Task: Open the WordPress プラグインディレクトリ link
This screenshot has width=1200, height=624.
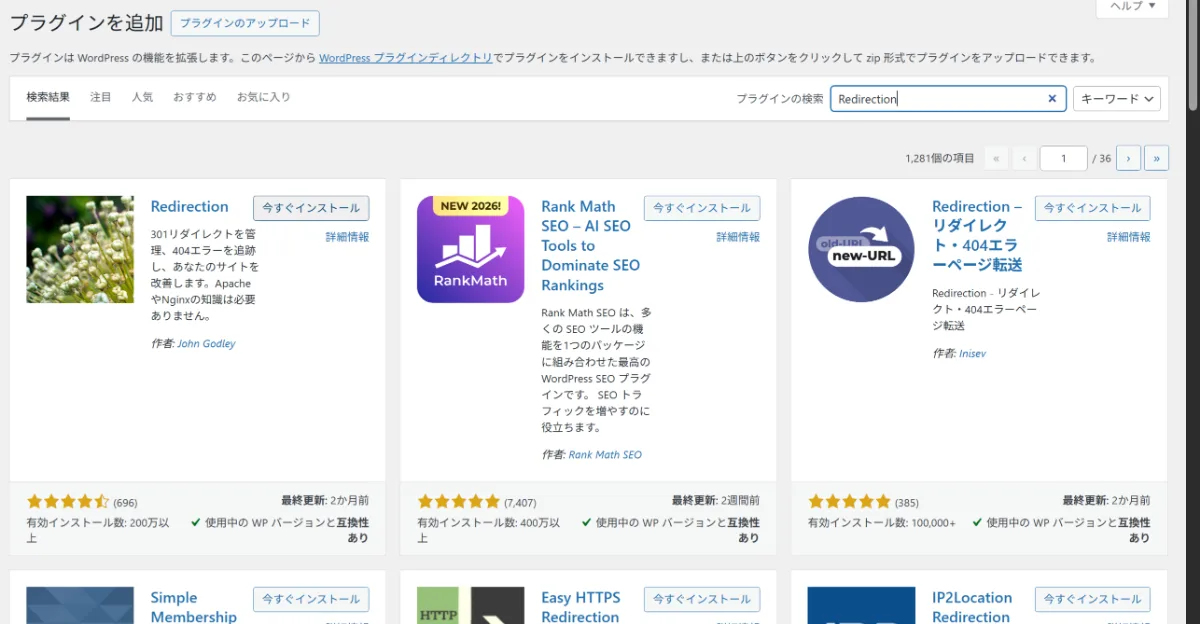Action: click(406, 58)
